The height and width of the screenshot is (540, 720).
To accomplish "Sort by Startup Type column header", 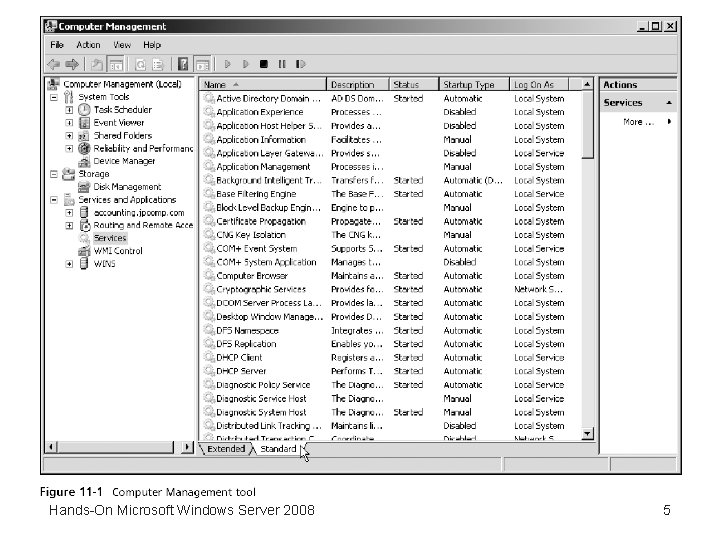I will (x=474, y=84).
